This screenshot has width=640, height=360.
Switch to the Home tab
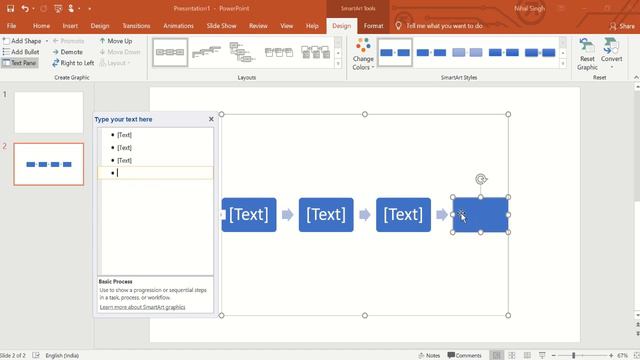tap(41, 26)
